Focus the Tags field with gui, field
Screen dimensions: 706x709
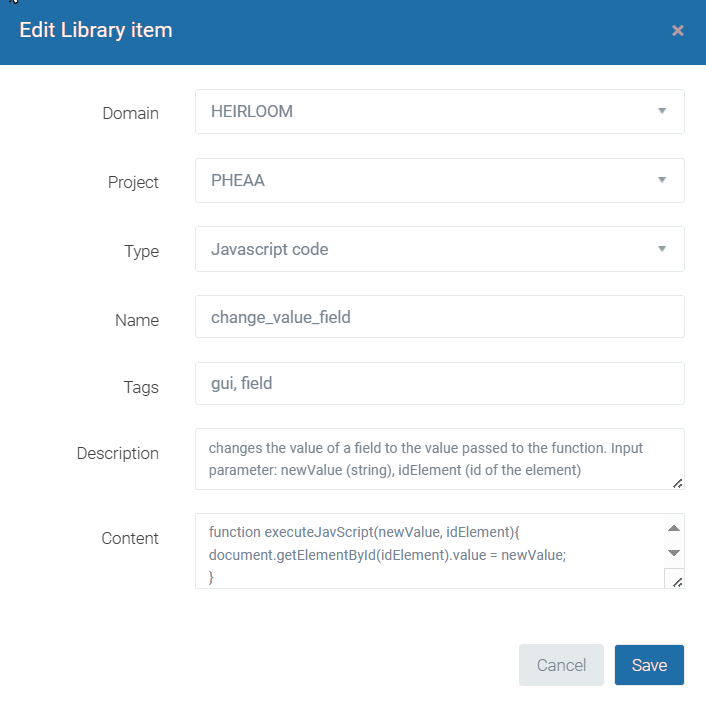439,384
